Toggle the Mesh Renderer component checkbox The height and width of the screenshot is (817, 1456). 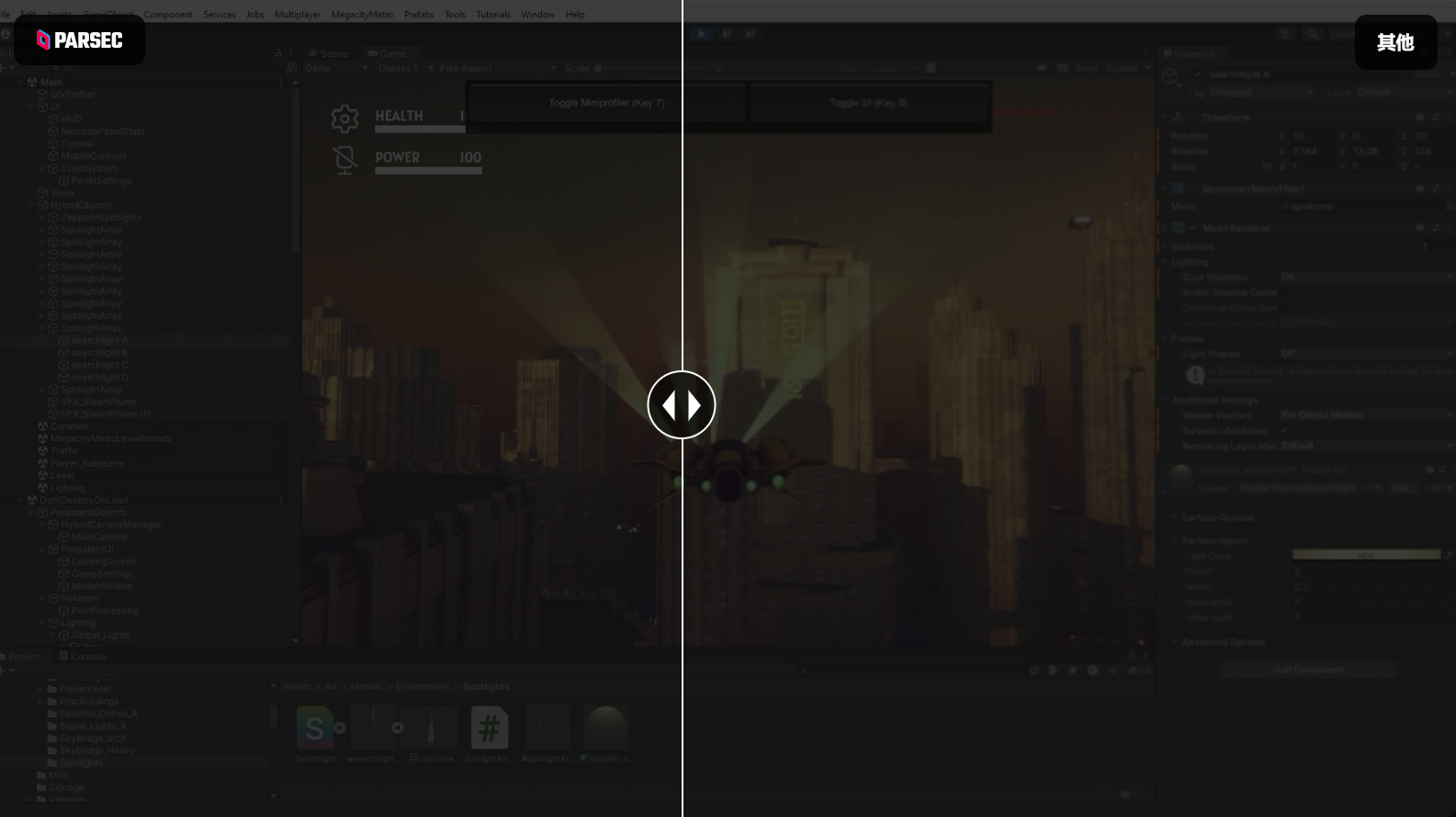tap(1193, 228)
